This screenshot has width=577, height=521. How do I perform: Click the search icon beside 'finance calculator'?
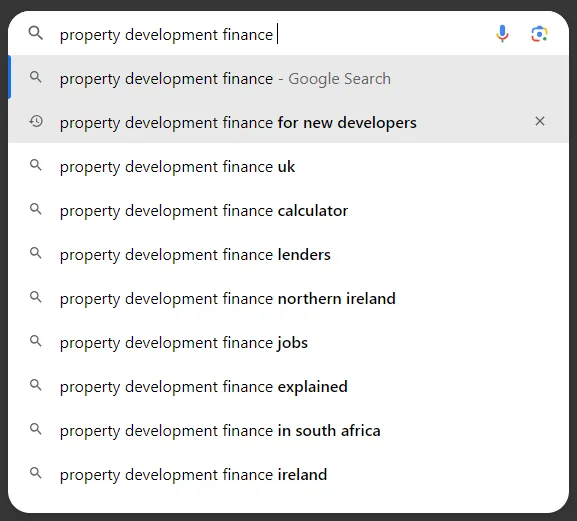(x=36, y=209)
